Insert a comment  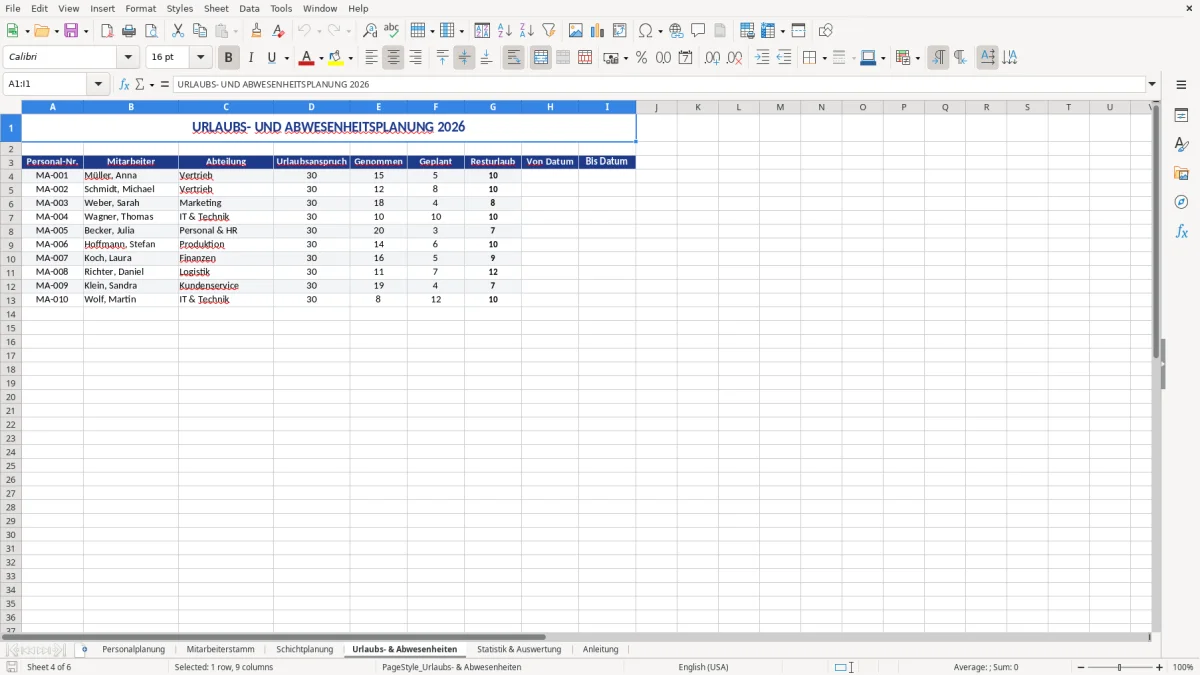698,30
